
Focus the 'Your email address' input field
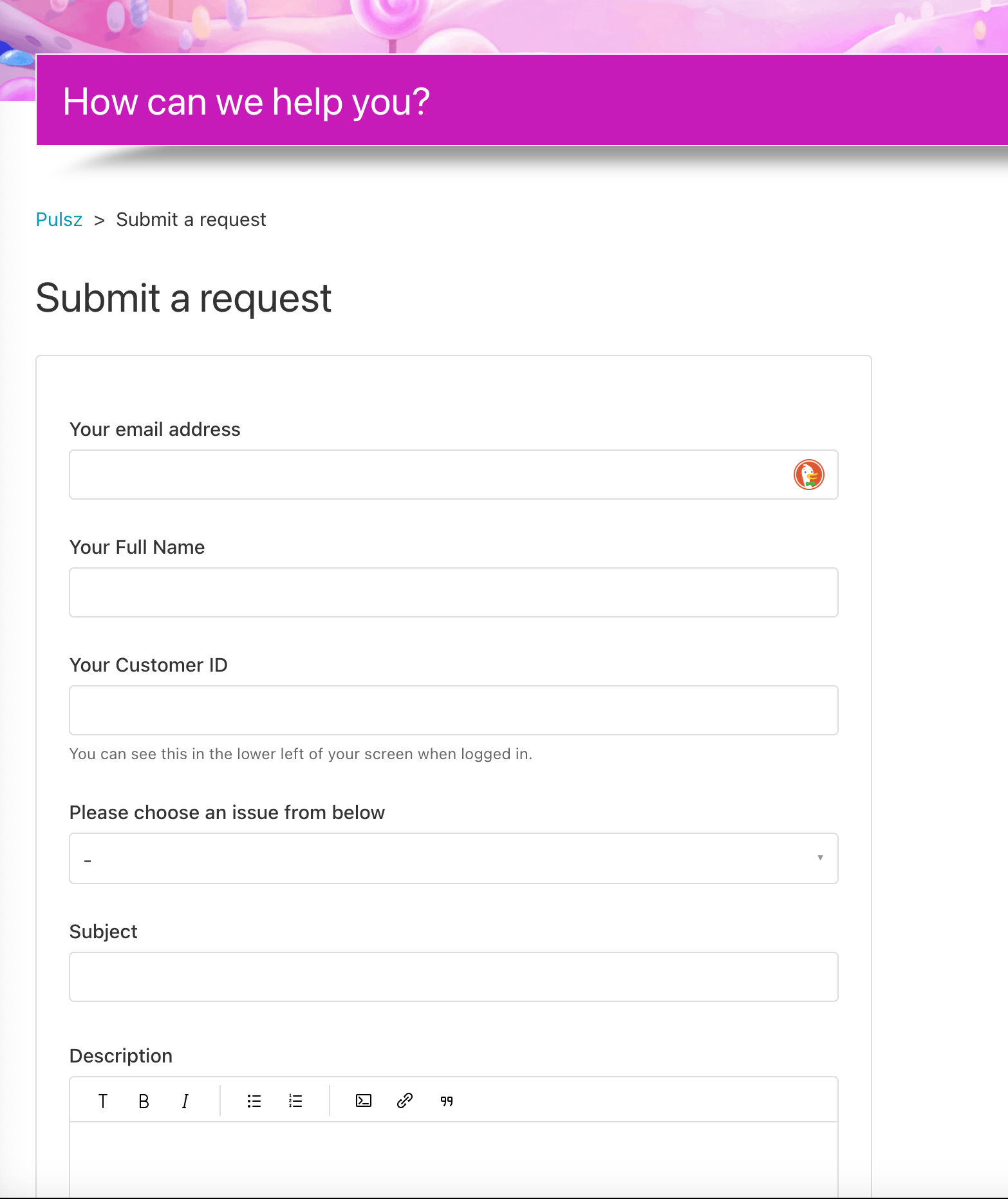click(425, 475)
